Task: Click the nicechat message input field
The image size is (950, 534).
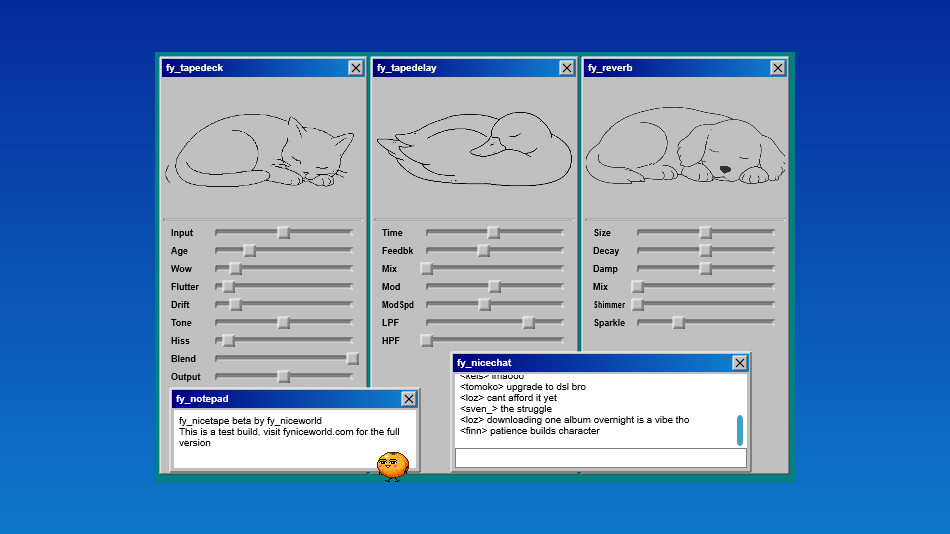Action: click(600, 458)
